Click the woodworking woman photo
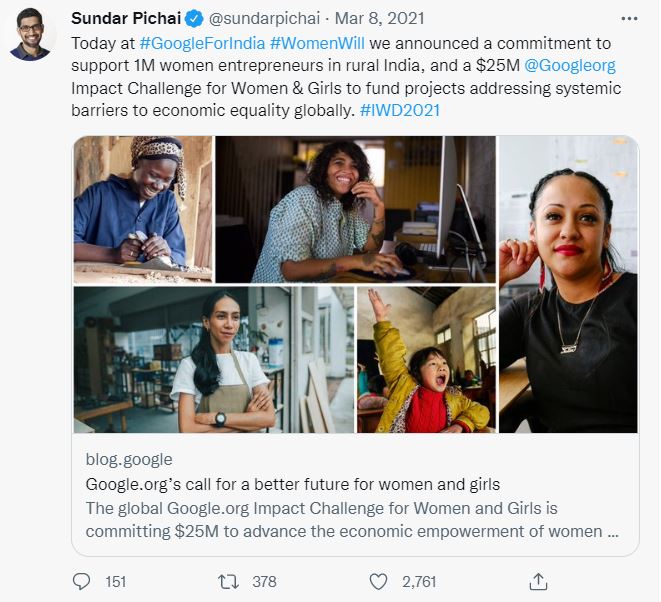 (143, 210)
